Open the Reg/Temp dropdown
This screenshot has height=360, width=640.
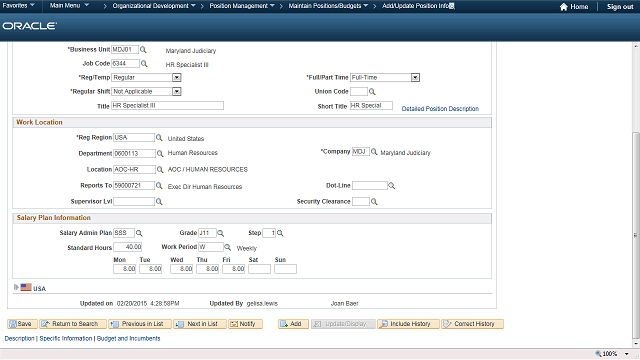(176, 78)
